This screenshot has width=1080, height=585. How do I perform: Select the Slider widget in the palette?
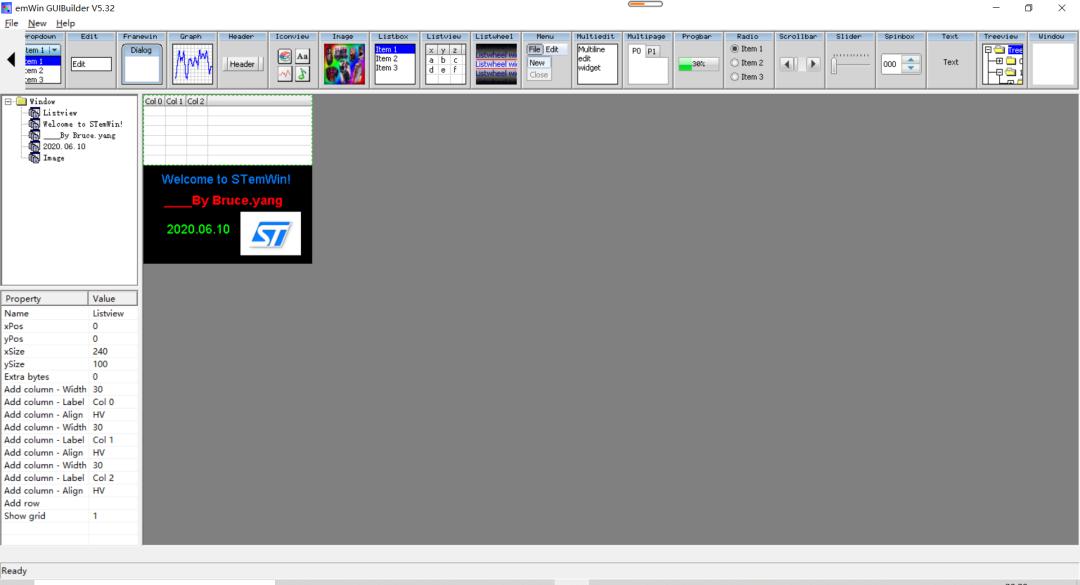pyautogui.click(x=850, y=60)
